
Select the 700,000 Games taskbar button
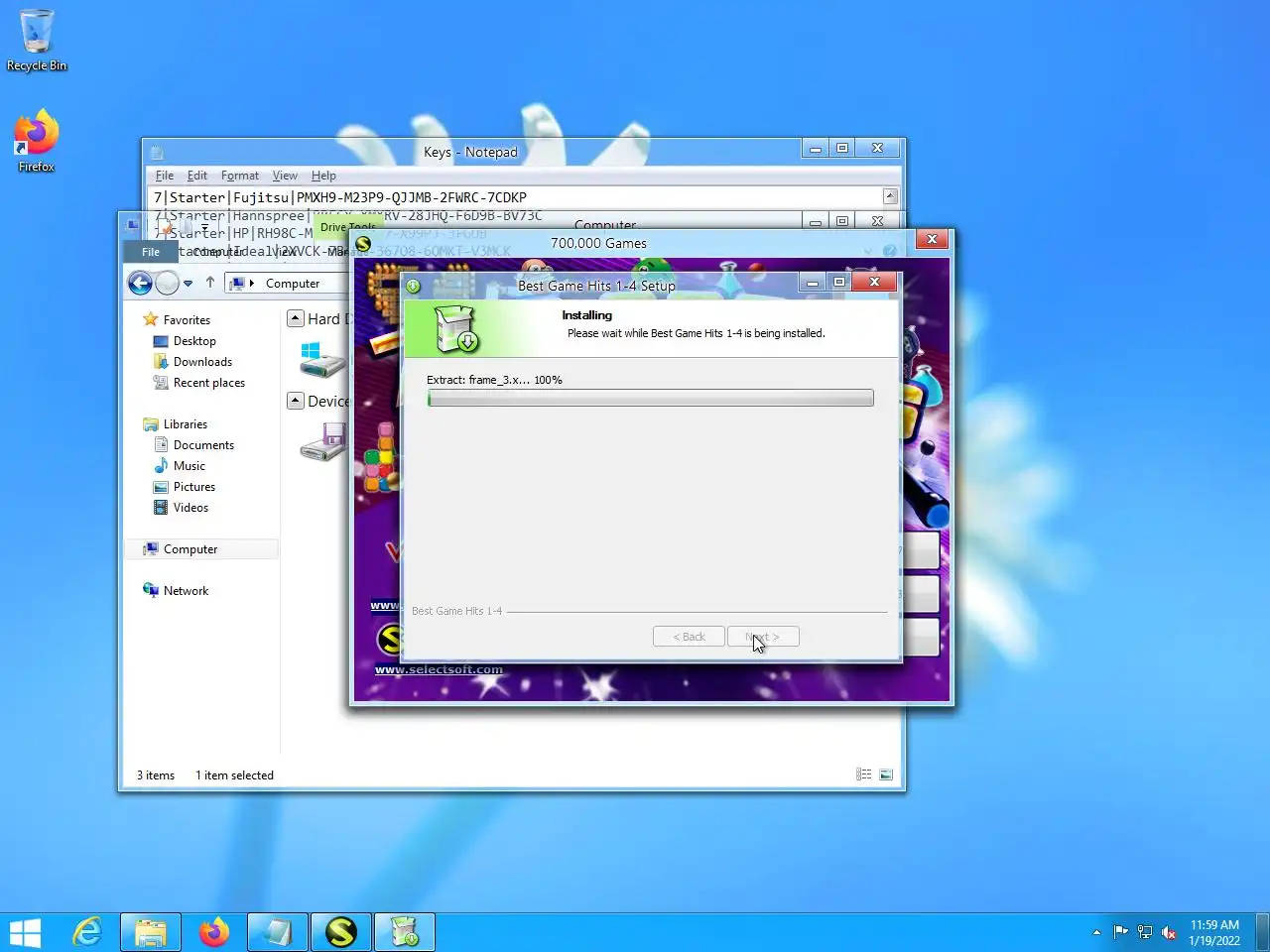point(341,932)
